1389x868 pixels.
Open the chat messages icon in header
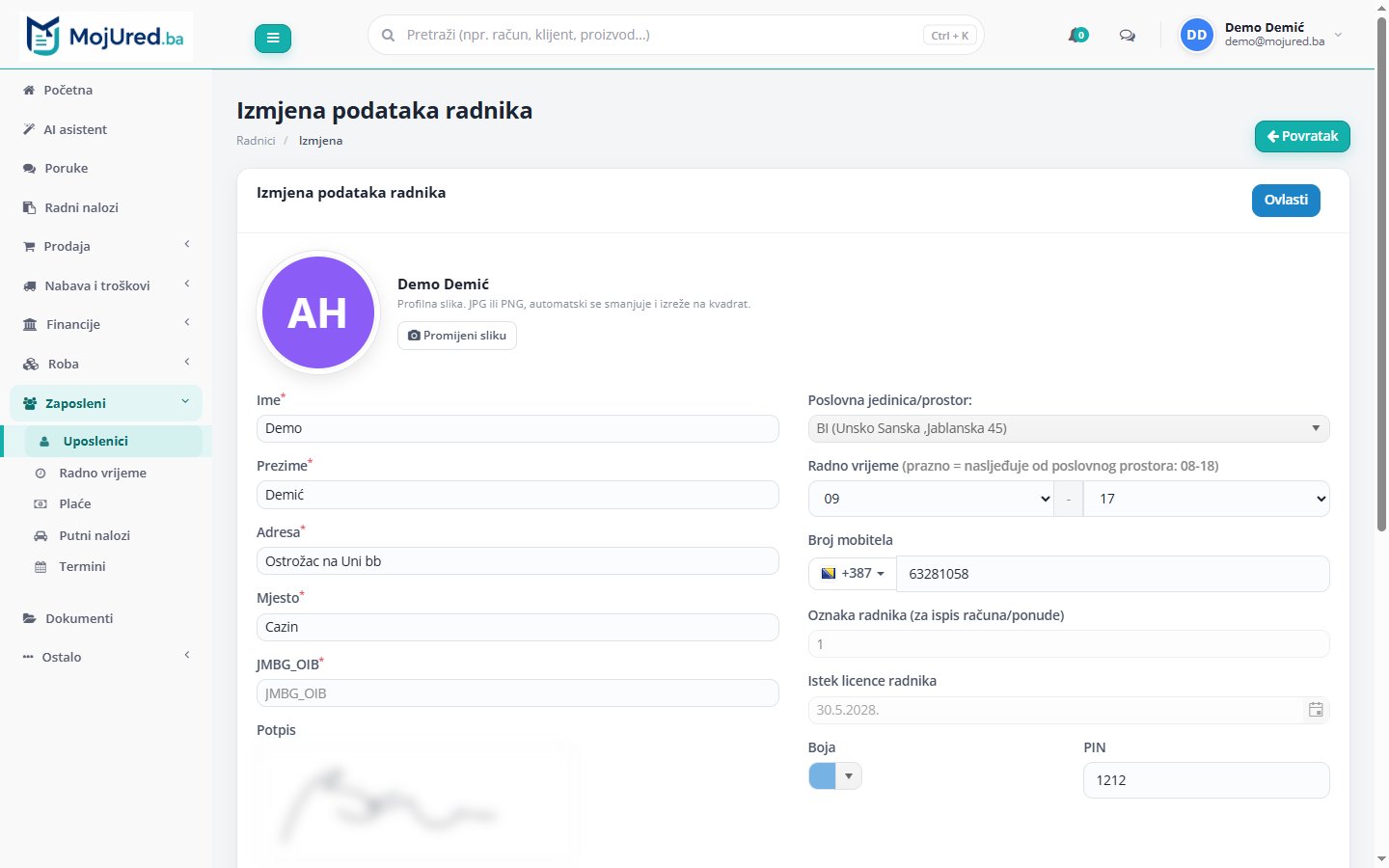click(1127, 36)
